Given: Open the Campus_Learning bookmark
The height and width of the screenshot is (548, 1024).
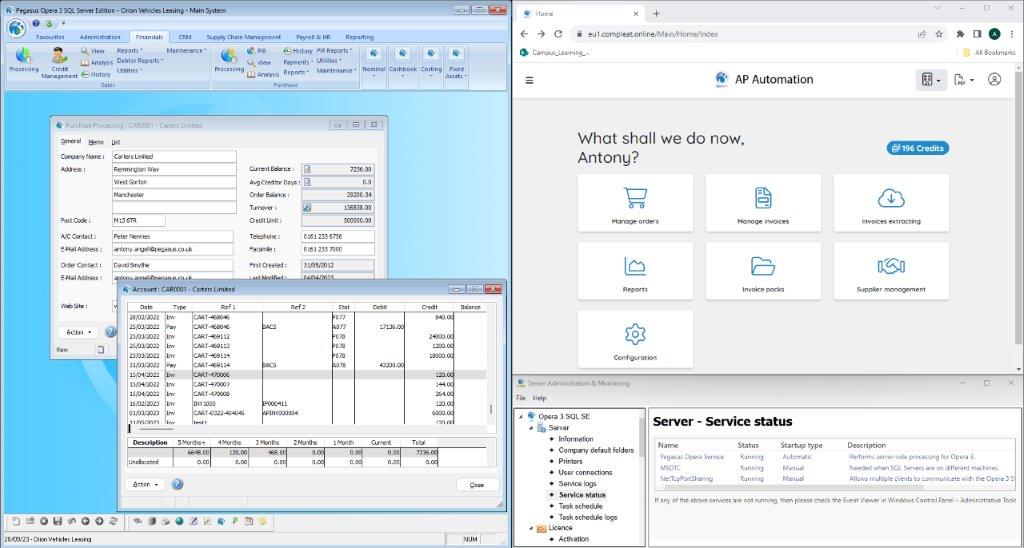Looking at the screenshot, I should [x=555, y=52].
